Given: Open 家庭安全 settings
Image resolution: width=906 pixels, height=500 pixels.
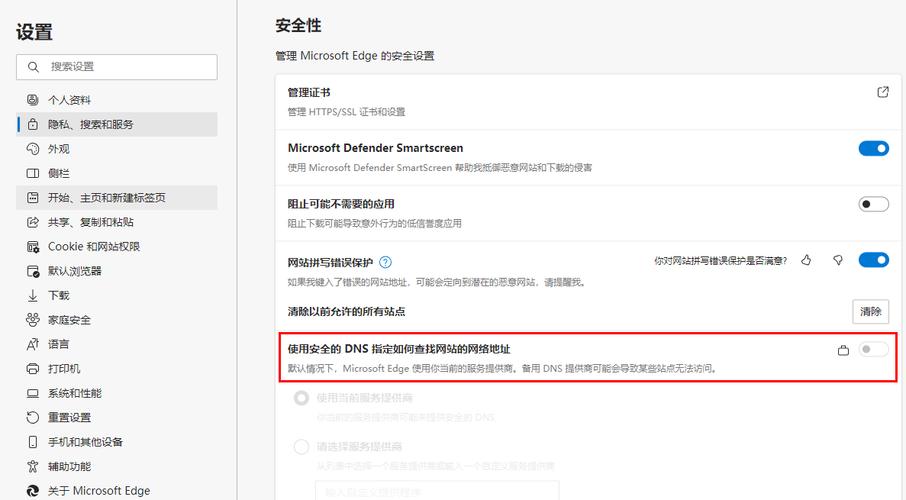Looking at the screenshot, I should coord(117,320).
